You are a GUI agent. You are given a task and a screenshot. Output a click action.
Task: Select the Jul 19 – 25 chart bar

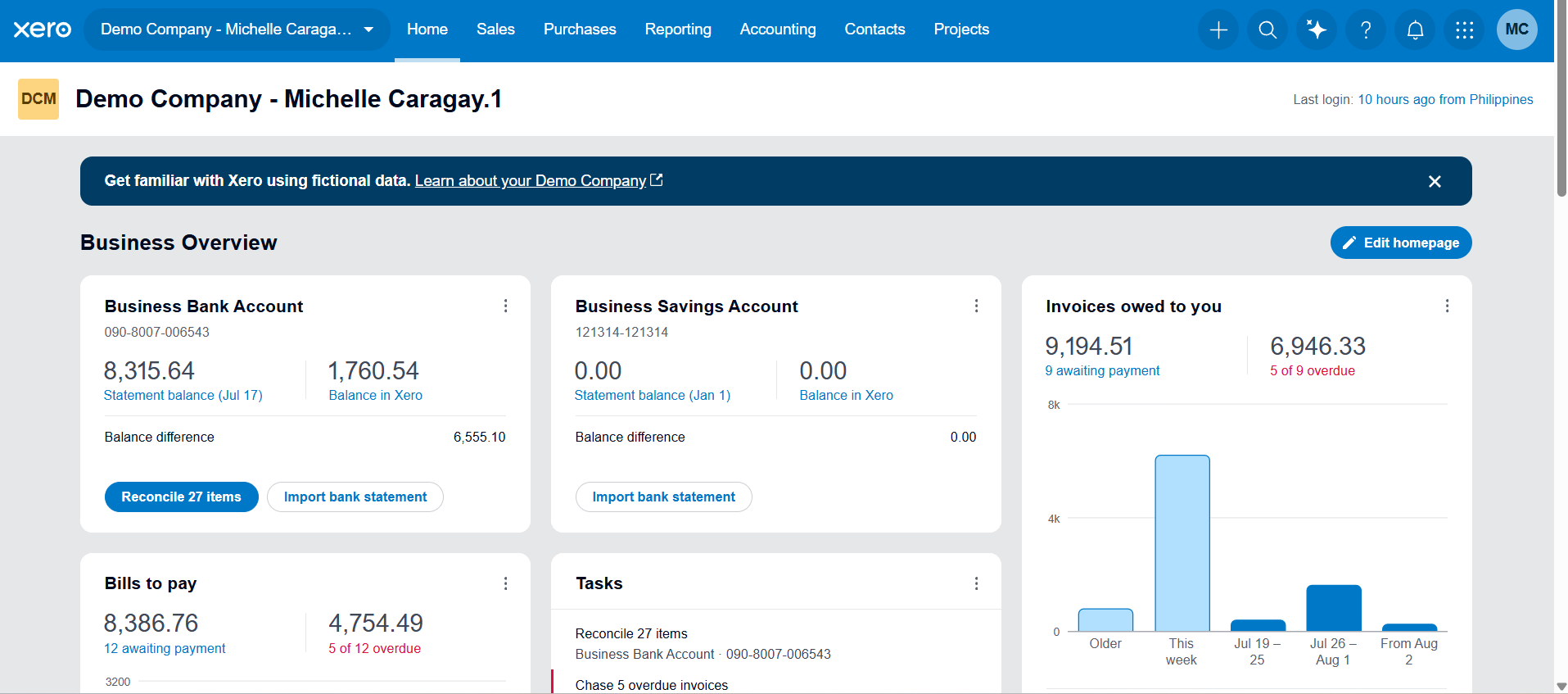point(1258,625)
